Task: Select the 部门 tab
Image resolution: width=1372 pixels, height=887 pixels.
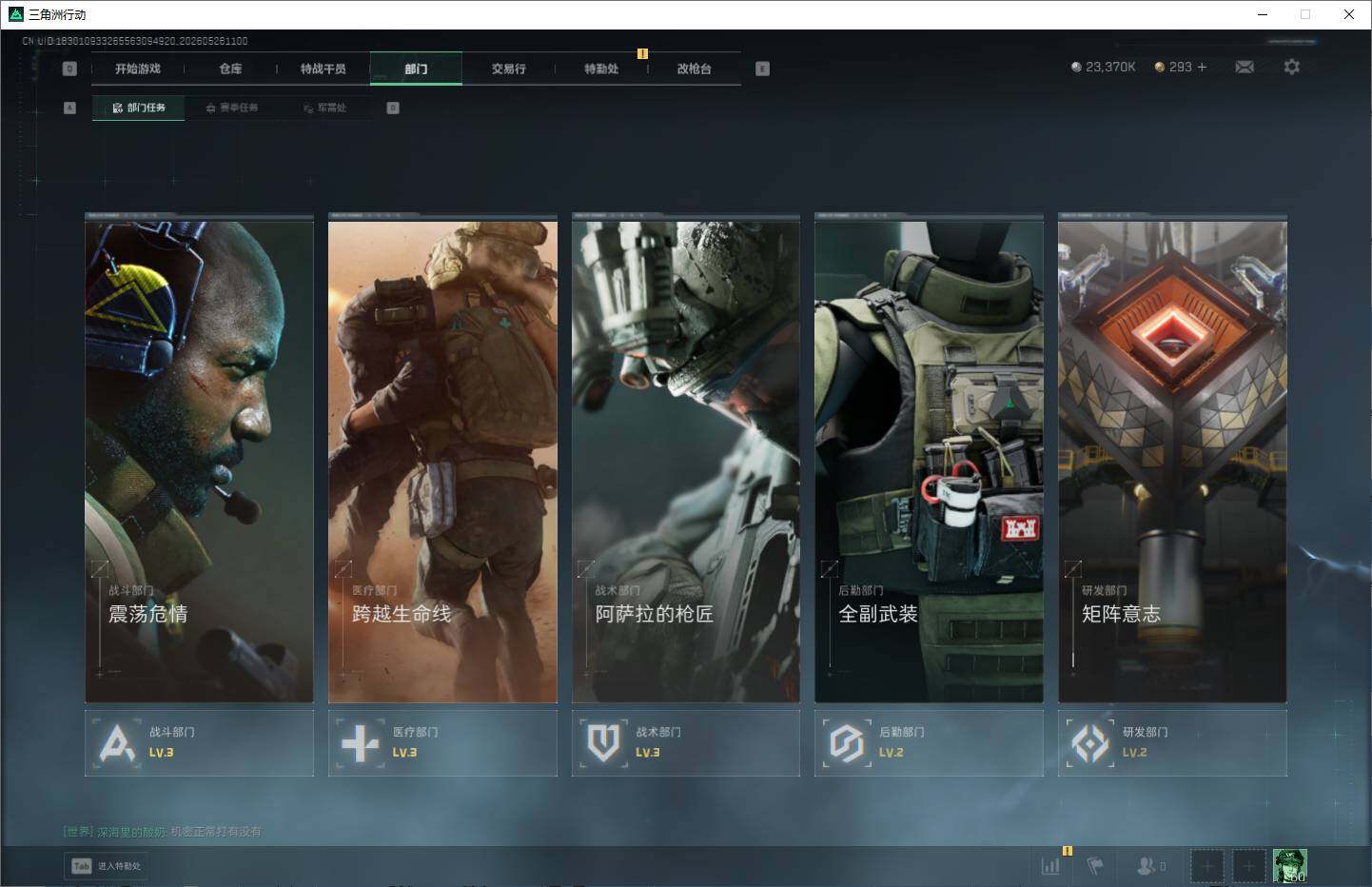Action: (x=416, y=69)
